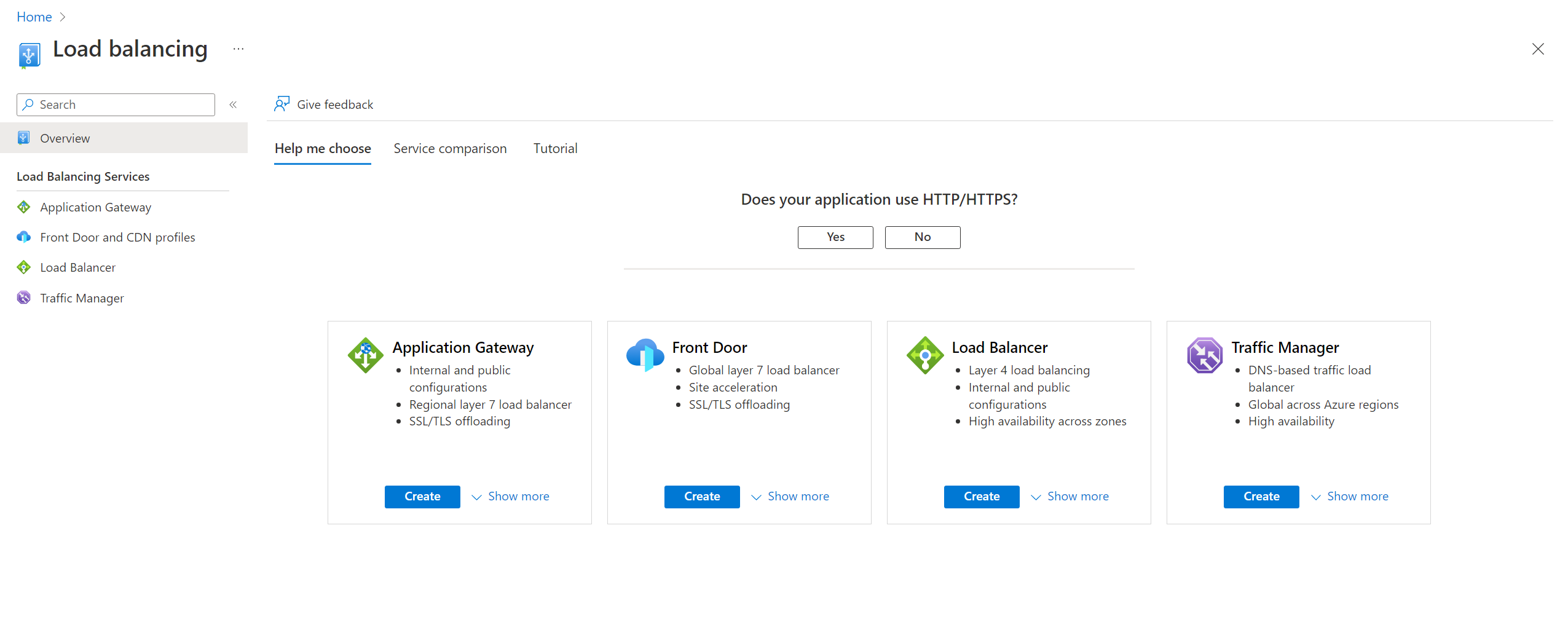The width and height of the screenshot is (1568, 619).
Task: Click the Application Gateway card title
Action: 463,347
